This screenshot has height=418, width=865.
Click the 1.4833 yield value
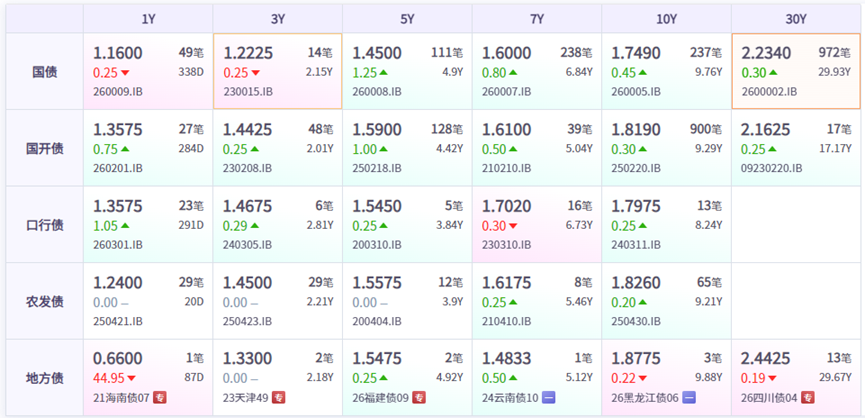click(506, 359)
